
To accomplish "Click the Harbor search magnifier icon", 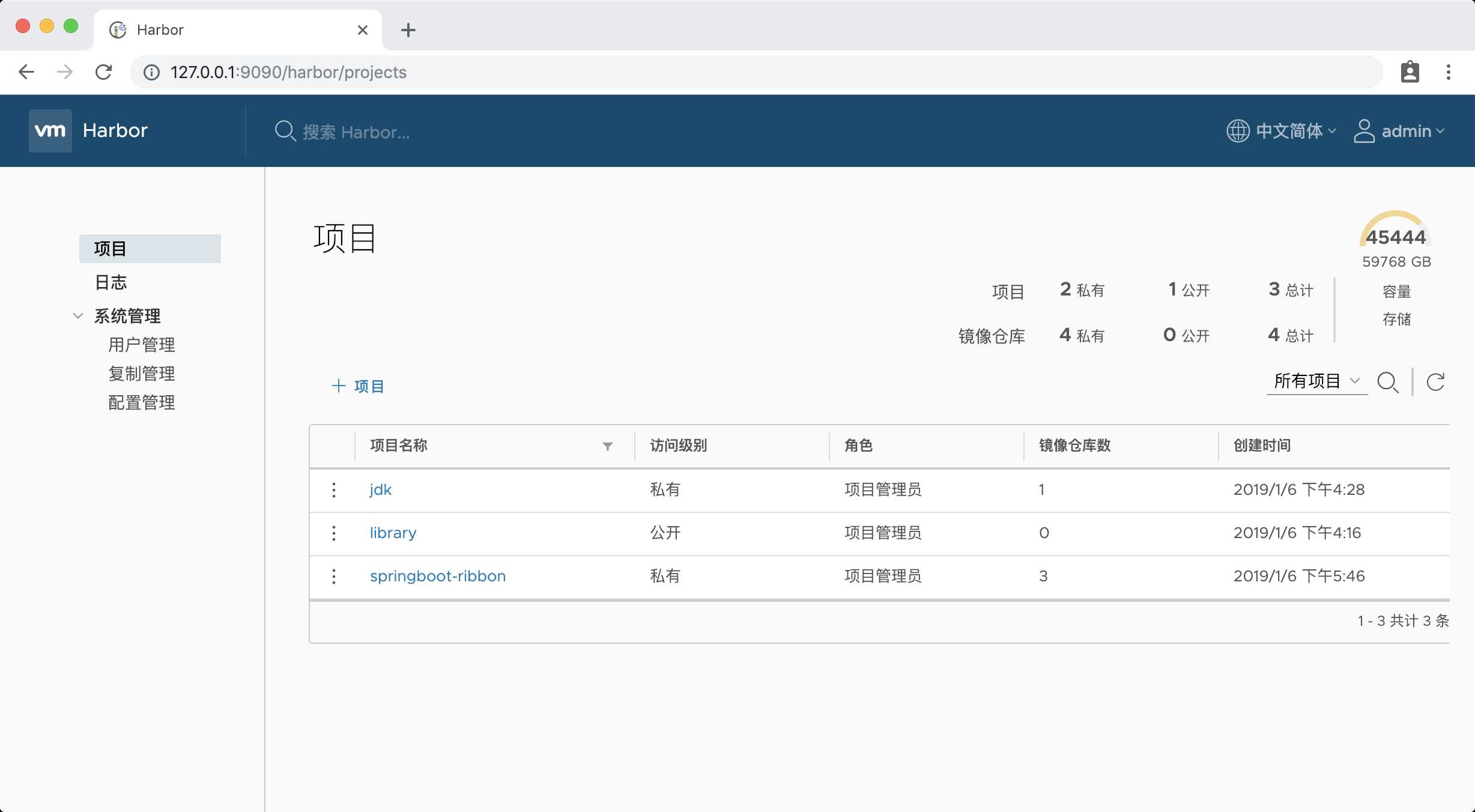I will [285, 131].
